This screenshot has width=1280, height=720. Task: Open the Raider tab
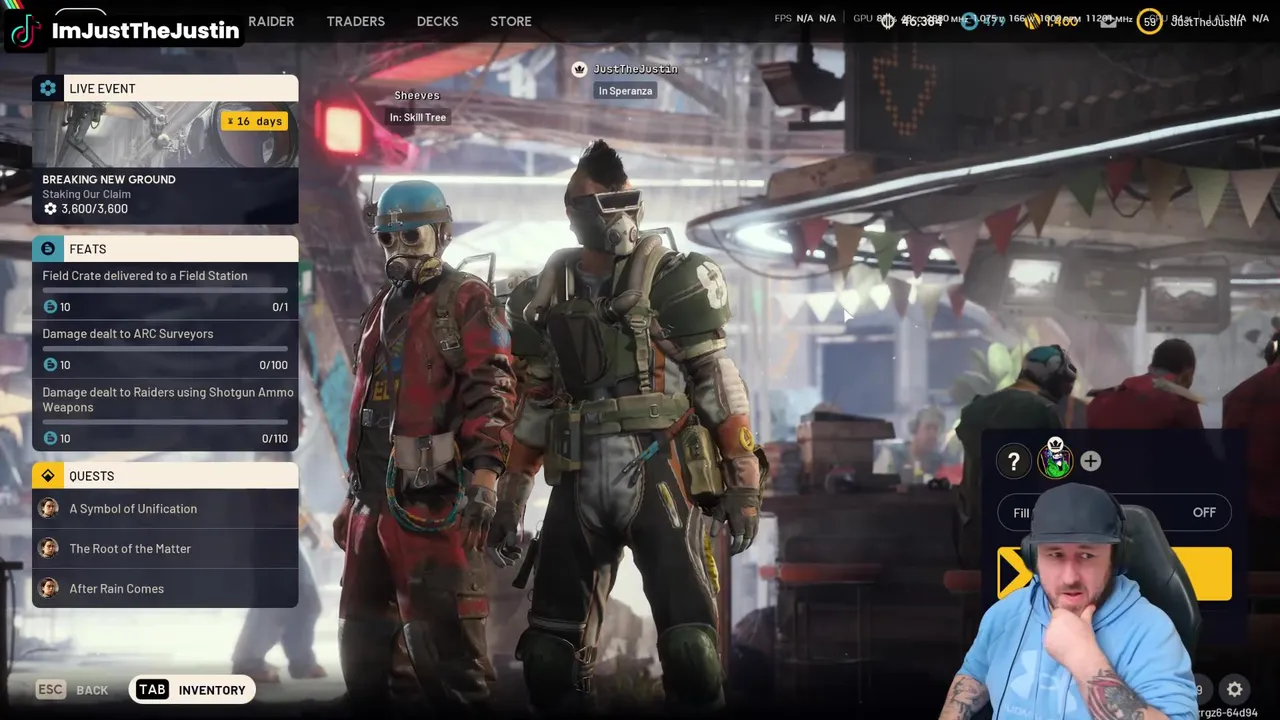(x=271, y=21)
